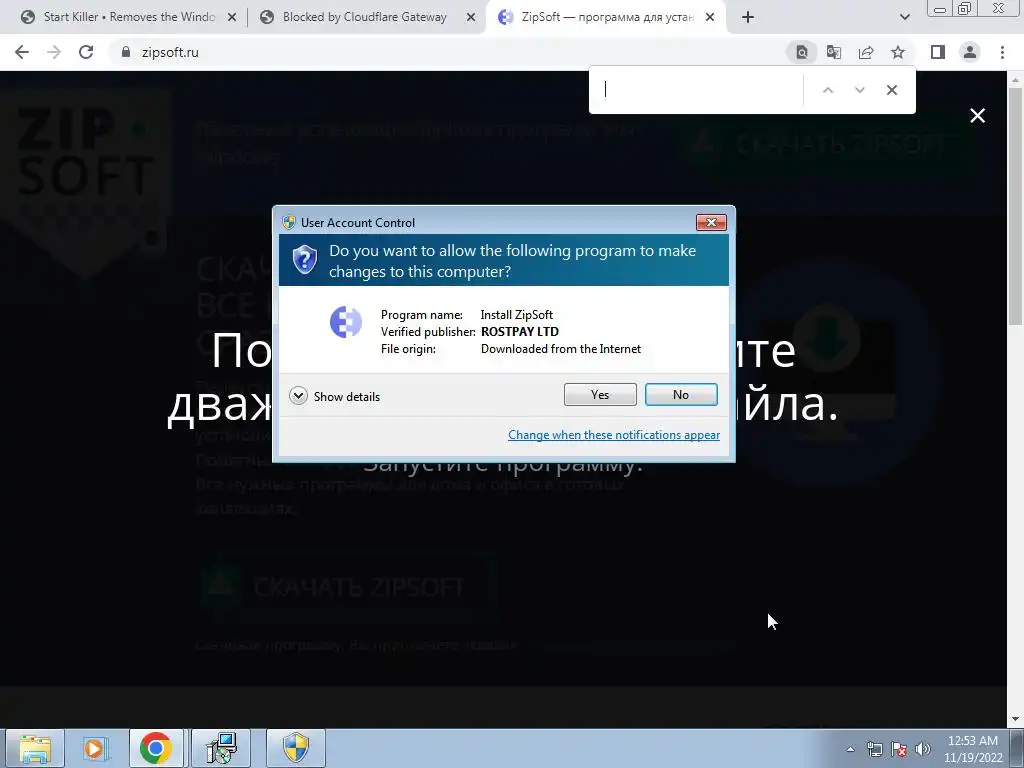Switch to Blocked by Cloudflare Gateway tab
1024x768 pixels.
tap(364, 17)
